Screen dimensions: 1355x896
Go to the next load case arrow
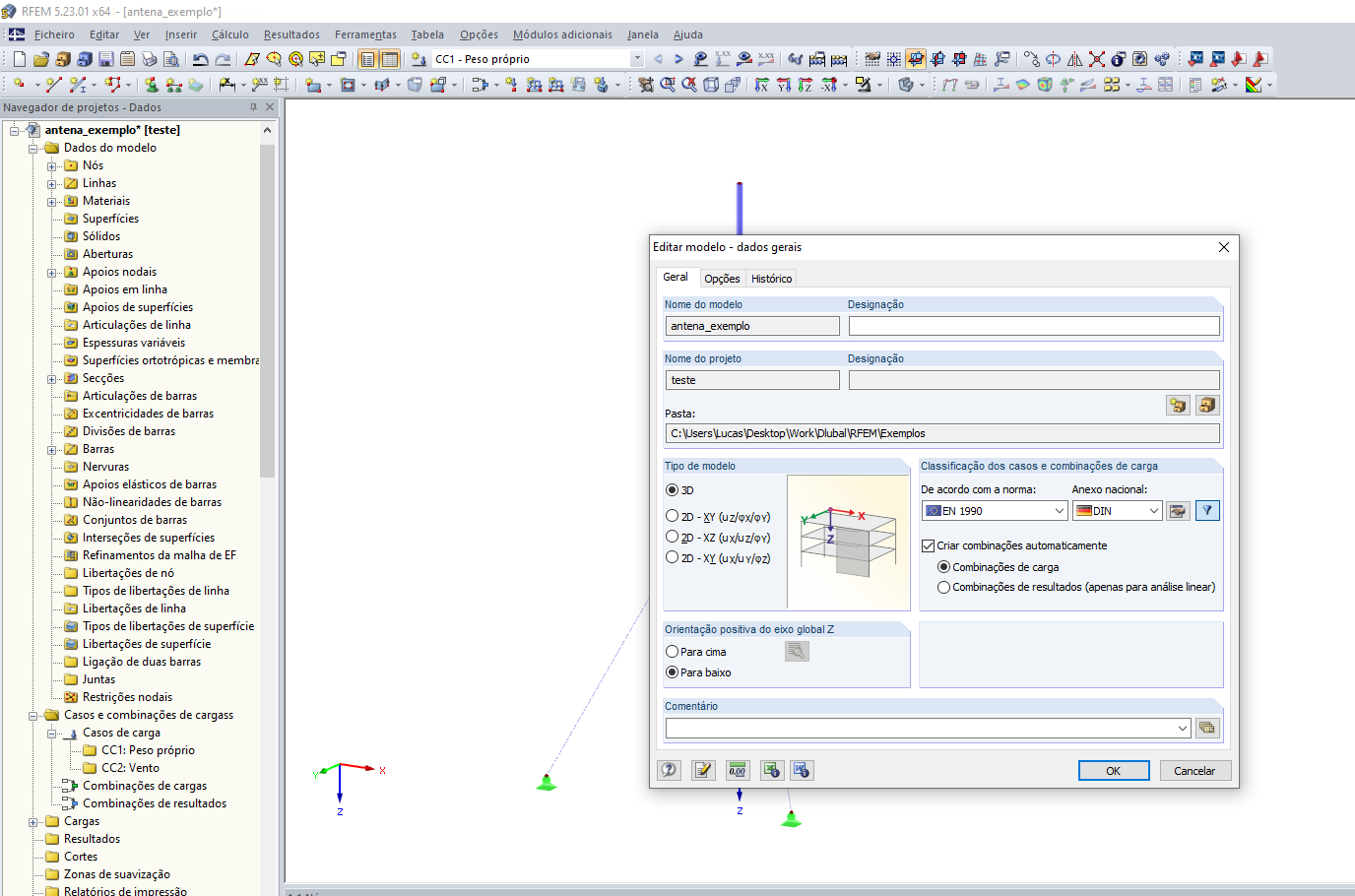tap(678, 59)
